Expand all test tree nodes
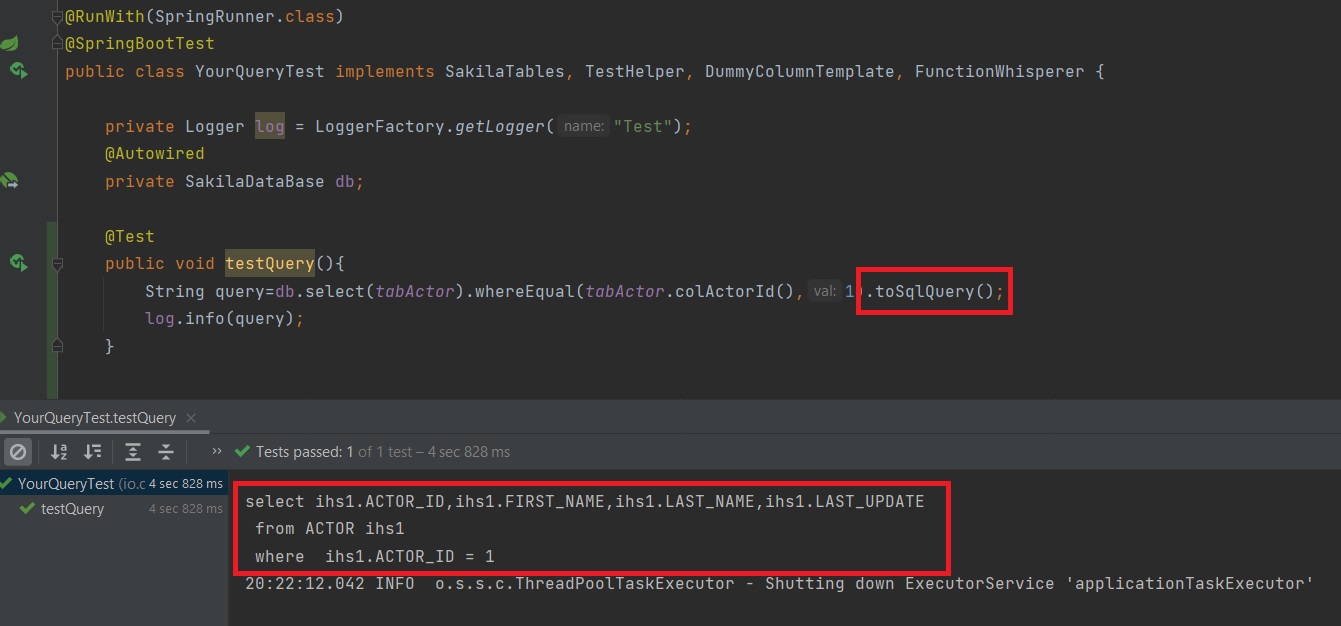The height and width of the screenshot is (626, 1341). pos(133,452)
